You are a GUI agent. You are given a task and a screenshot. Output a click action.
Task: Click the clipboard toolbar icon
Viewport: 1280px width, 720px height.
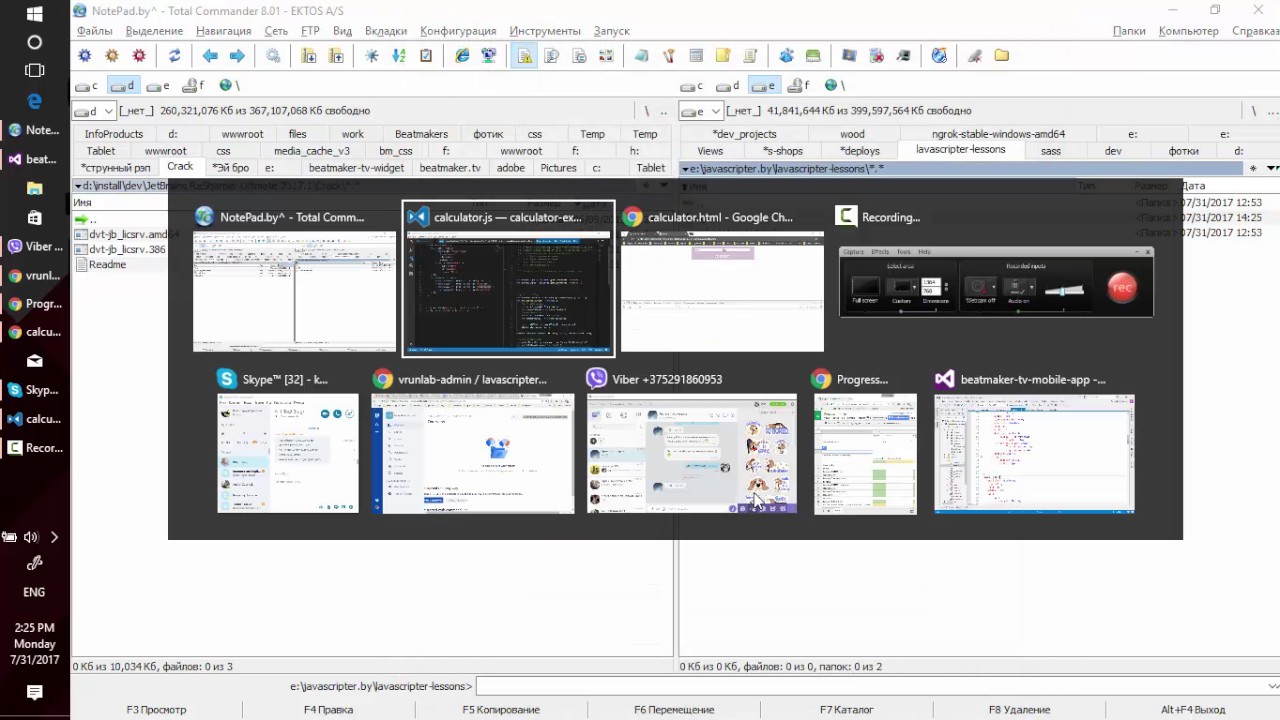(426, 56)
